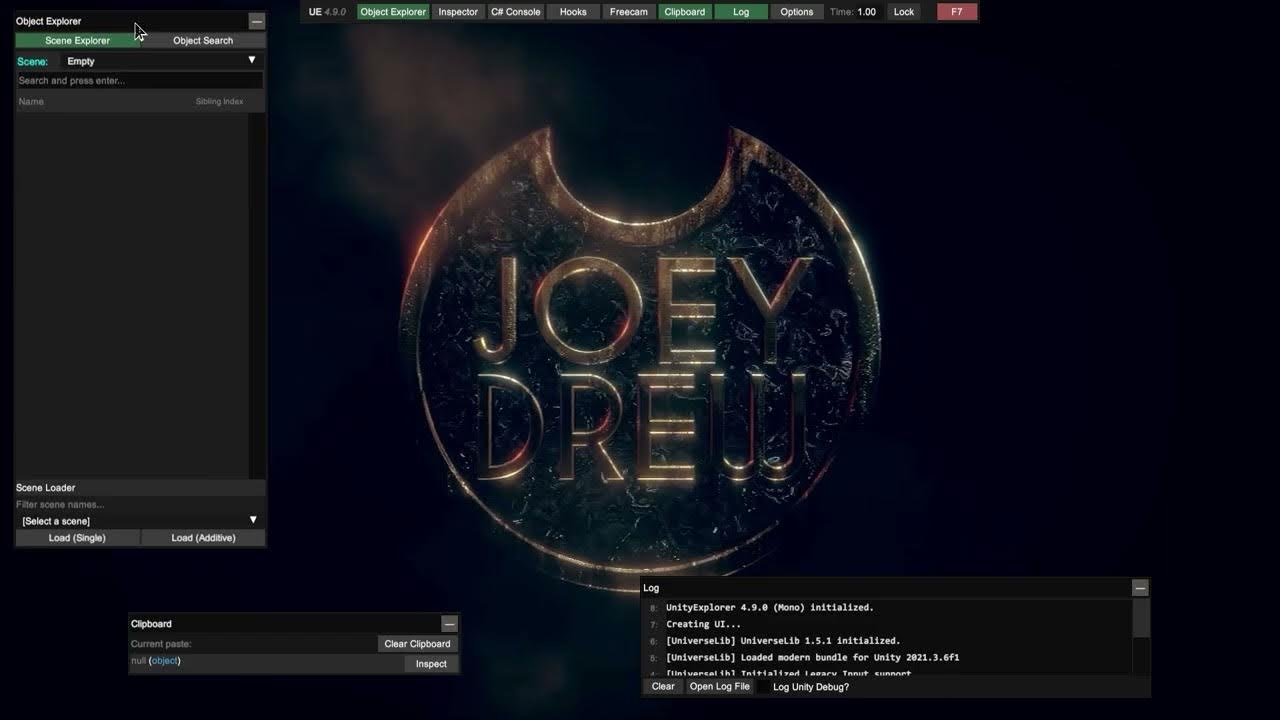The width and height of the screenshot is (1280, 720).
Task: Enable the Freecam panel
Action: pyautogui.click(x=629, y=12)
